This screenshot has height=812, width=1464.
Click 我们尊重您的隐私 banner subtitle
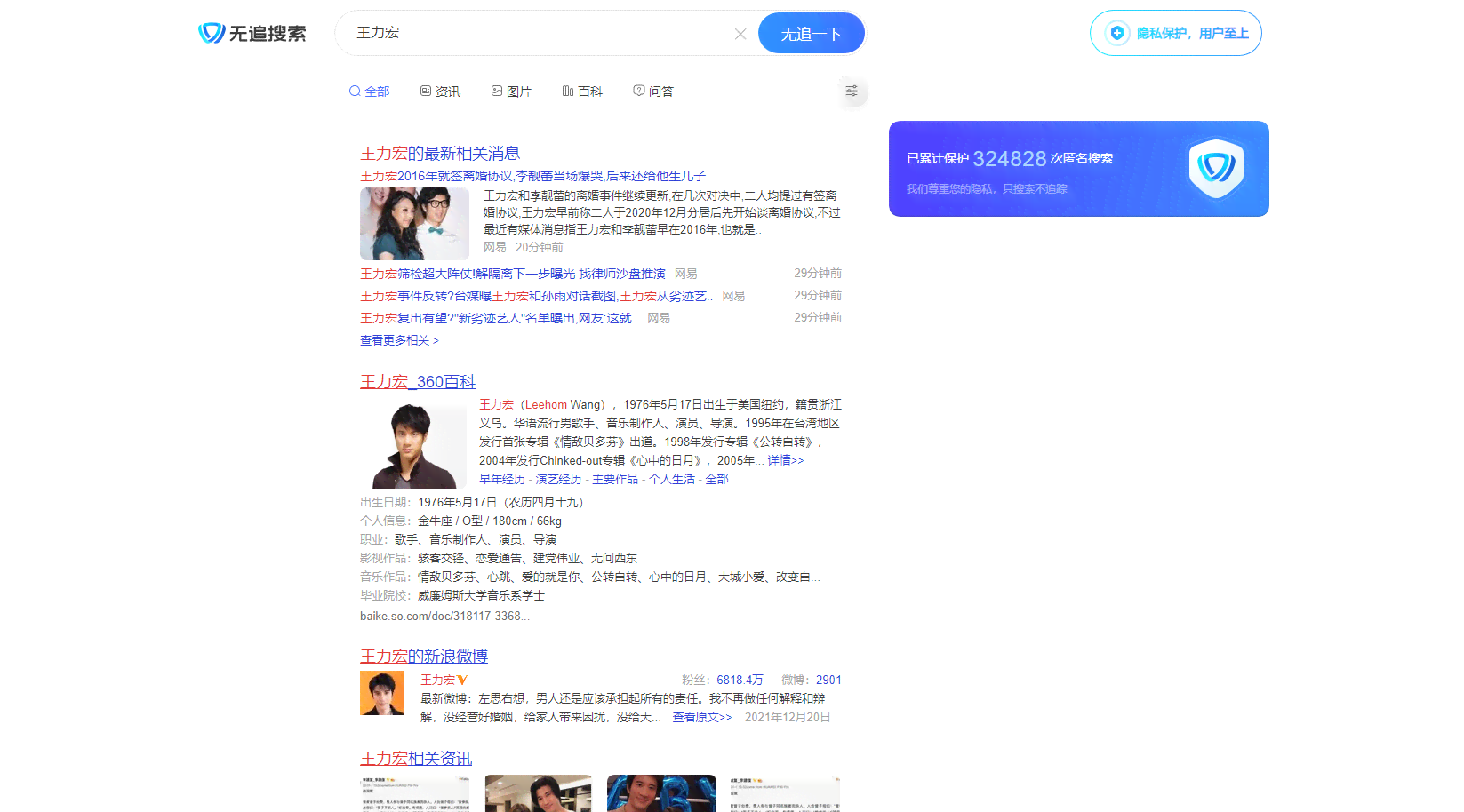[x=987, y=188]
